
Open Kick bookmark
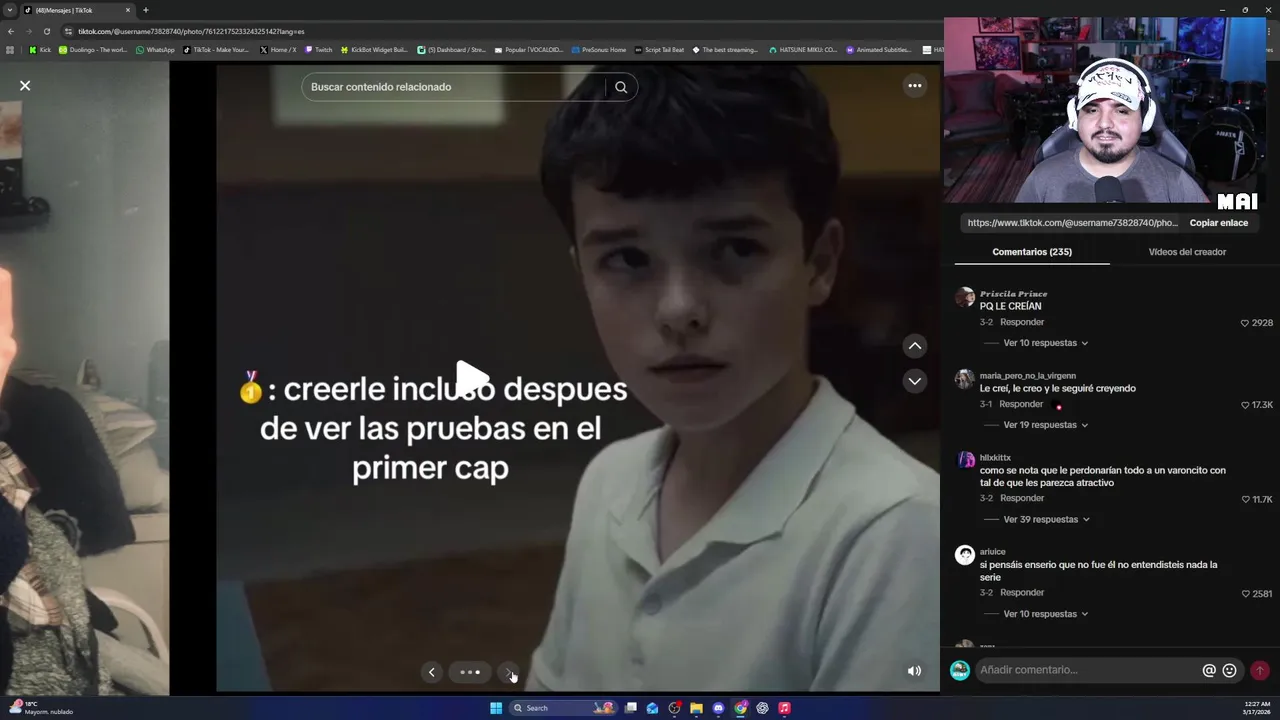point(40,49)
